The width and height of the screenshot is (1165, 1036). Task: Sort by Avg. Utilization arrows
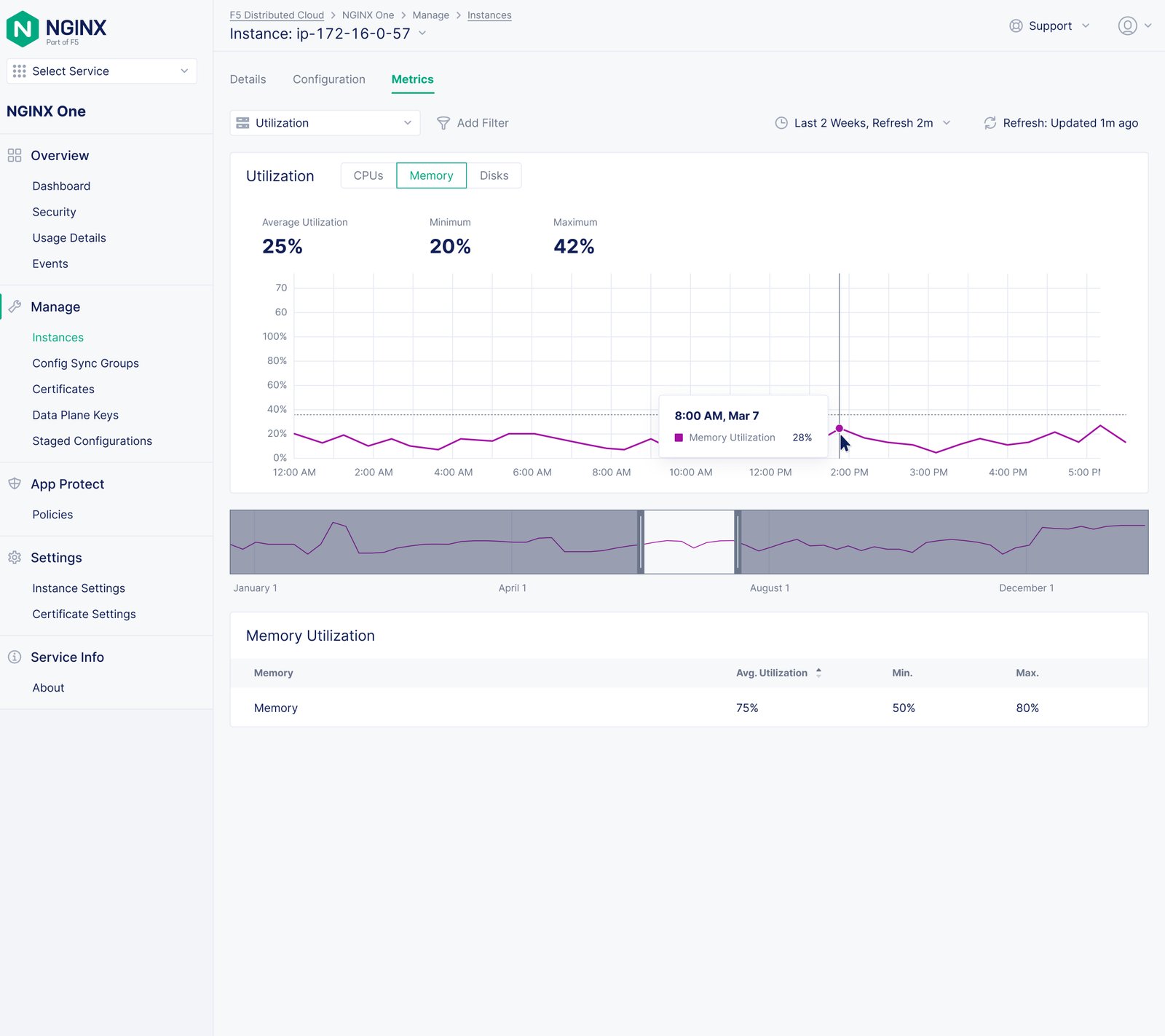[818, 673]
